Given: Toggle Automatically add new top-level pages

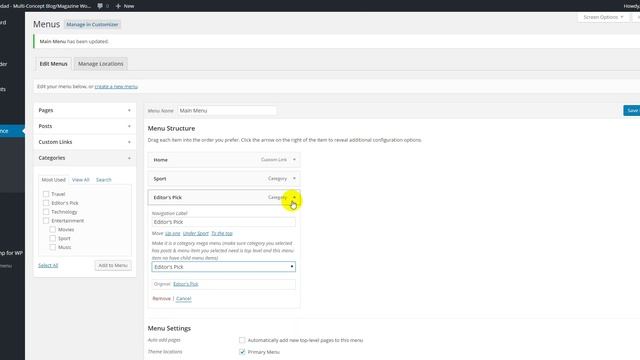Looking at the screenshot, I should coord(242,340).
